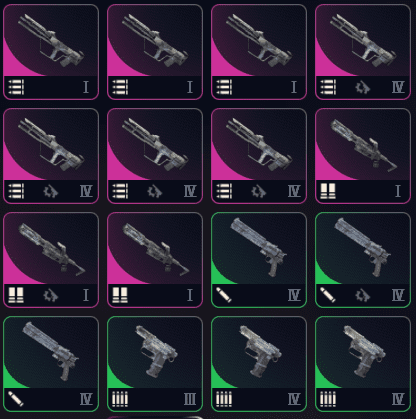Click the gear mod icon on the top-row pink rifle
The height and width of the screenshot is (419, 416).
(x=362, y=87)
